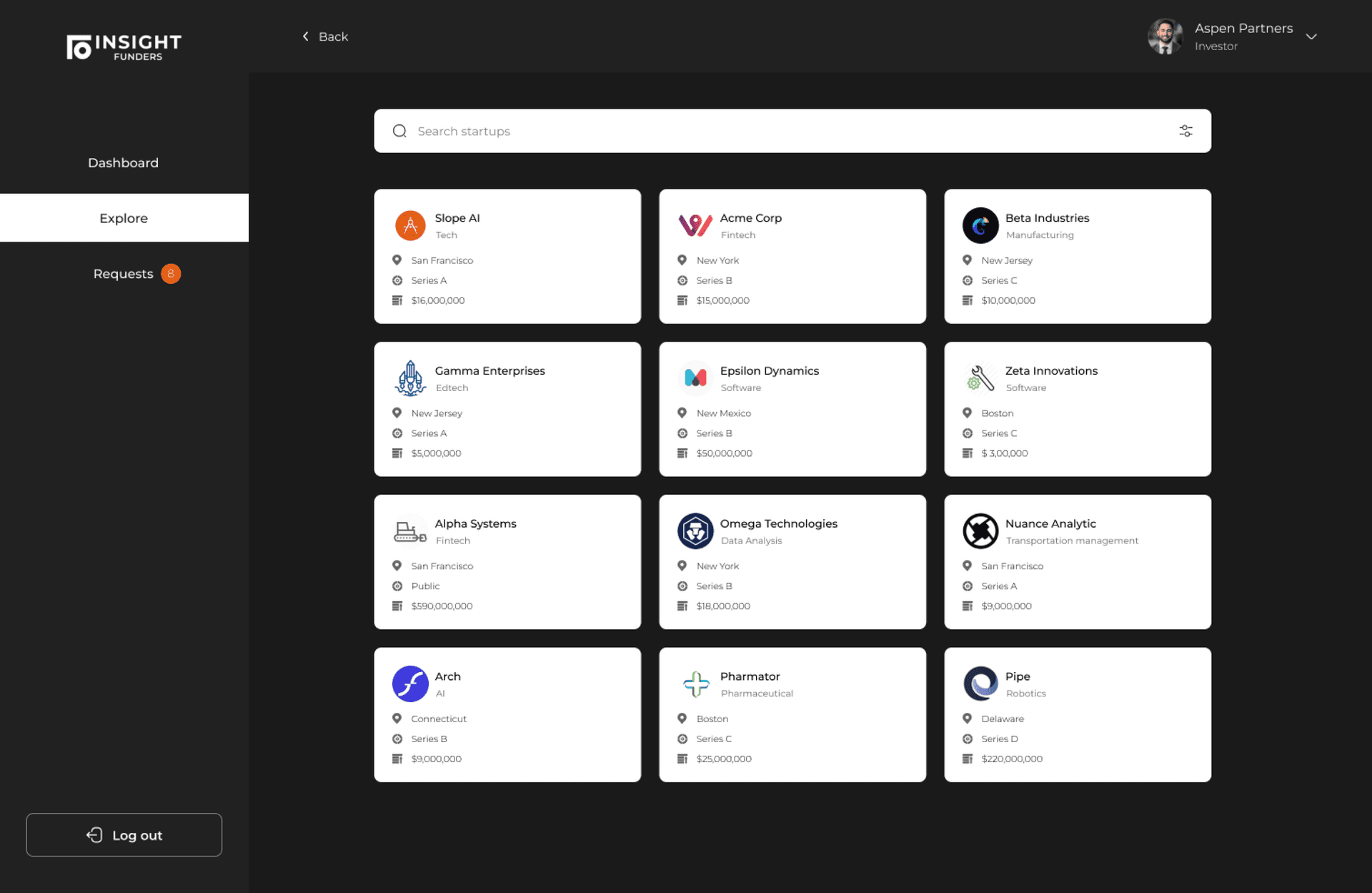
Task: Open the search filter settings icon
Action: coord(1185,131)
